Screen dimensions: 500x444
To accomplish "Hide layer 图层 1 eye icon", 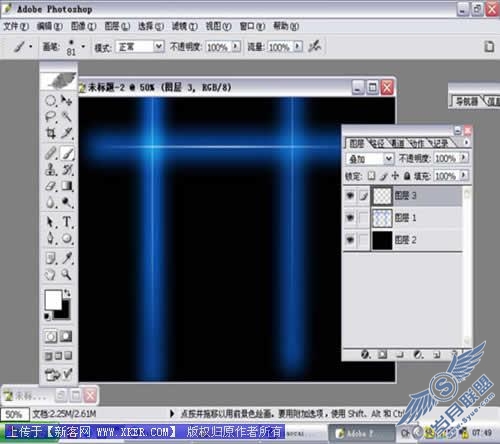I will (350, 218).
